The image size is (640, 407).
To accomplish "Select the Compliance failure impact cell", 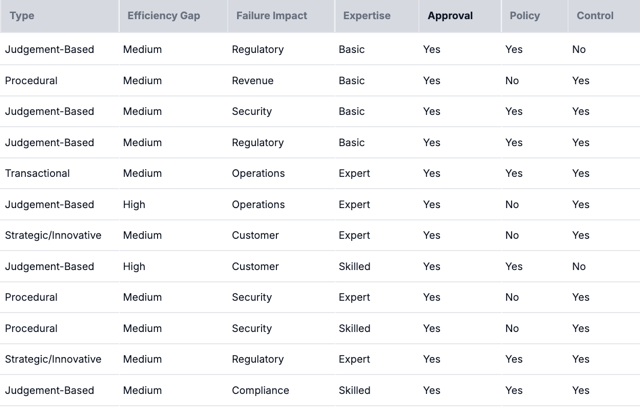I will tap(260, 390).
